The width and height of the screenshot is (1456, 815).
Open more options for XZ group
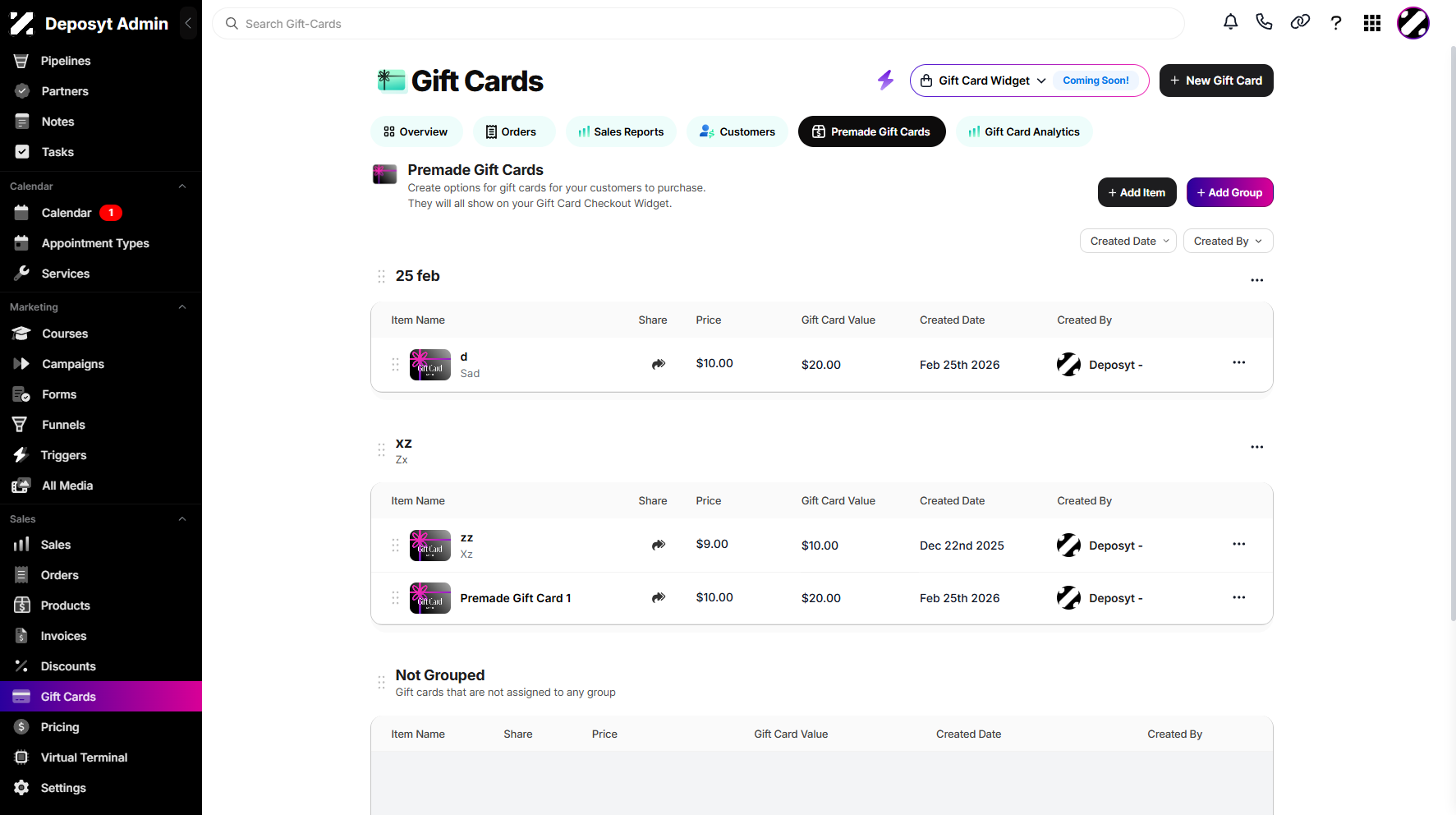point(1256,447)
